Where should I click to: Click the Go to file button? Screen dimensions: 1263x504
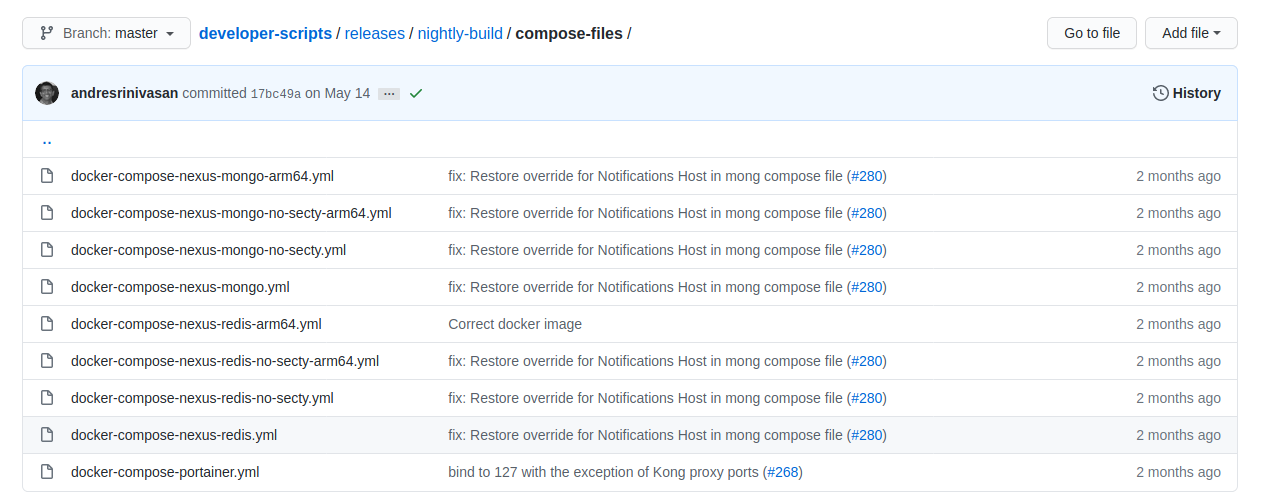[x=1092, y=33]
